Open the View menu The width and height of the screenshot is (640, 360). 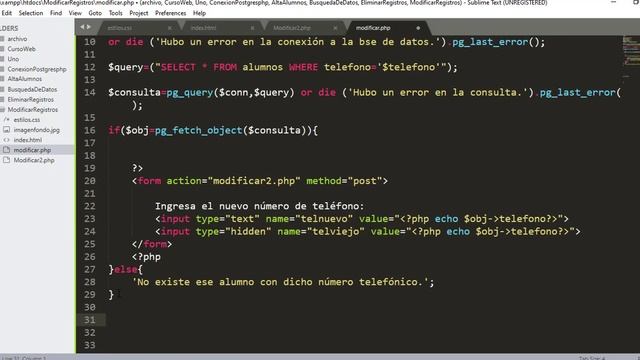(x=75, y=13)
